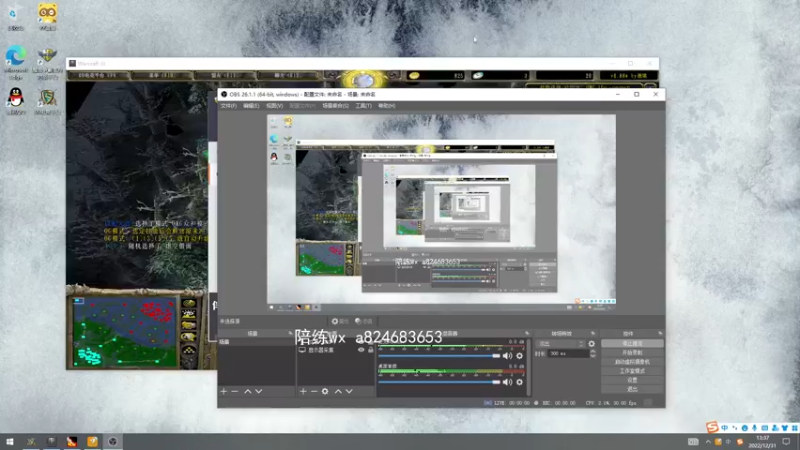Open gear settings for desktop audio channel
The image size is (800, 450).
point(519,382)
